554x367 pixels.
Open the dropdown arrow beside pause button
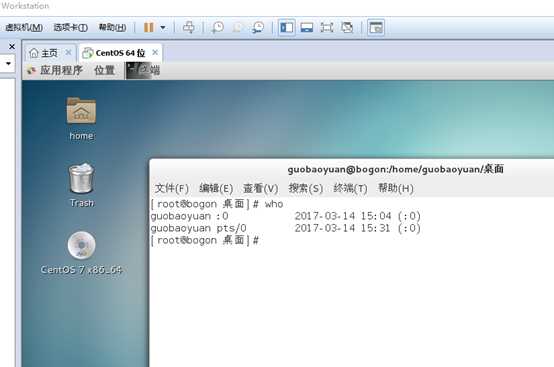point(163,28)
